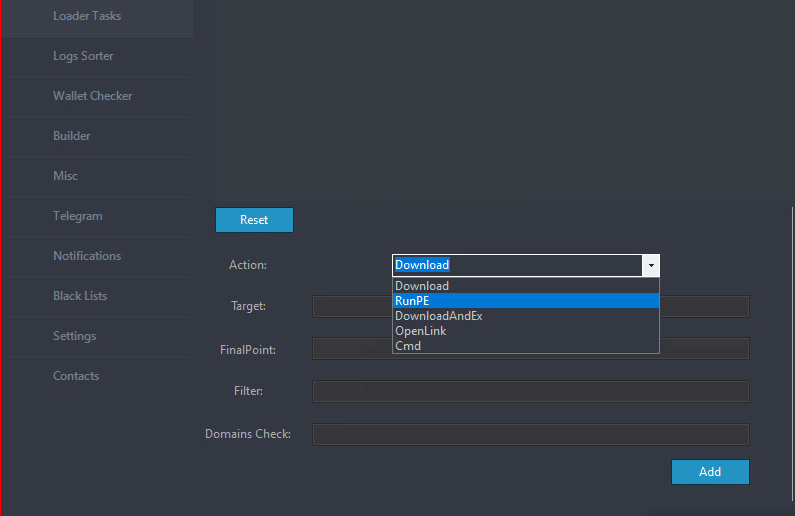Viewport: 795px width, 516px height.
Task: Click the Add button
Action: click(710, 472)
